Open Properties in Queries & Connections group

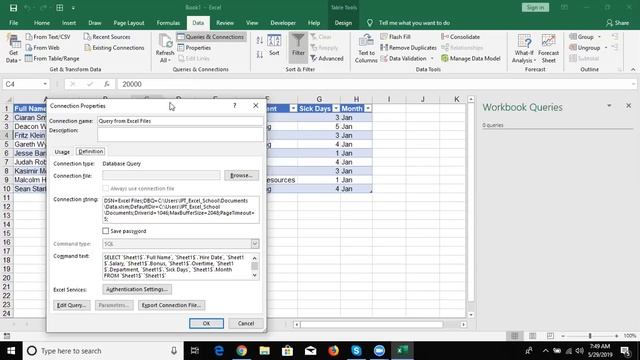[194, 48]
